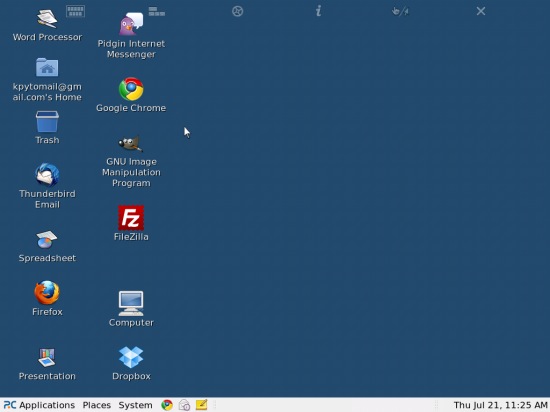Viewport: 550px width, 412px height.
Task: Select the FileZilla desktop icon
Action: [x=131, y=218]
